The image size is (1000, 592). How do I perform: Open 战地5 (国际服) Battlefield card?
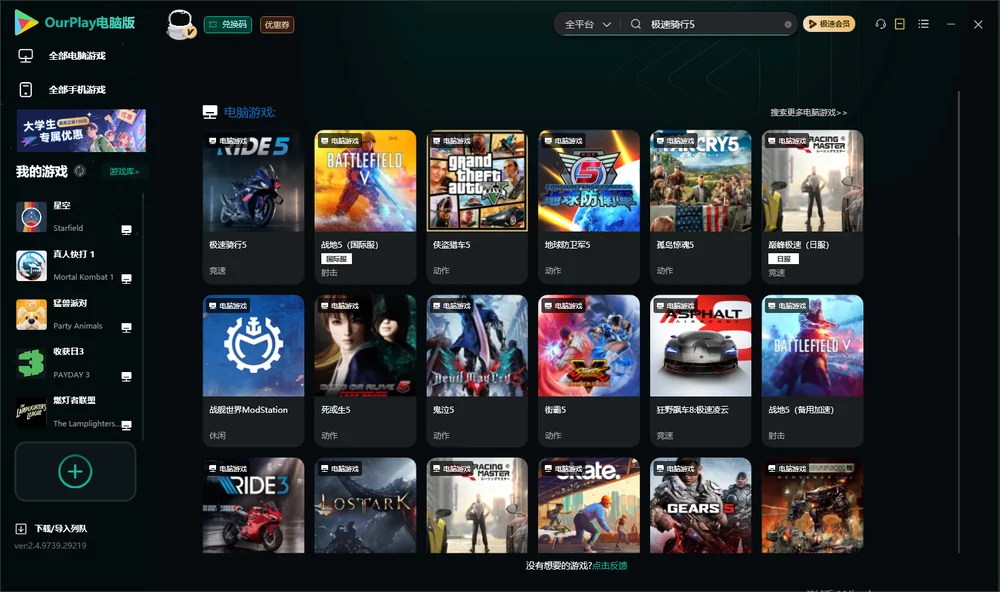[365, 207]
